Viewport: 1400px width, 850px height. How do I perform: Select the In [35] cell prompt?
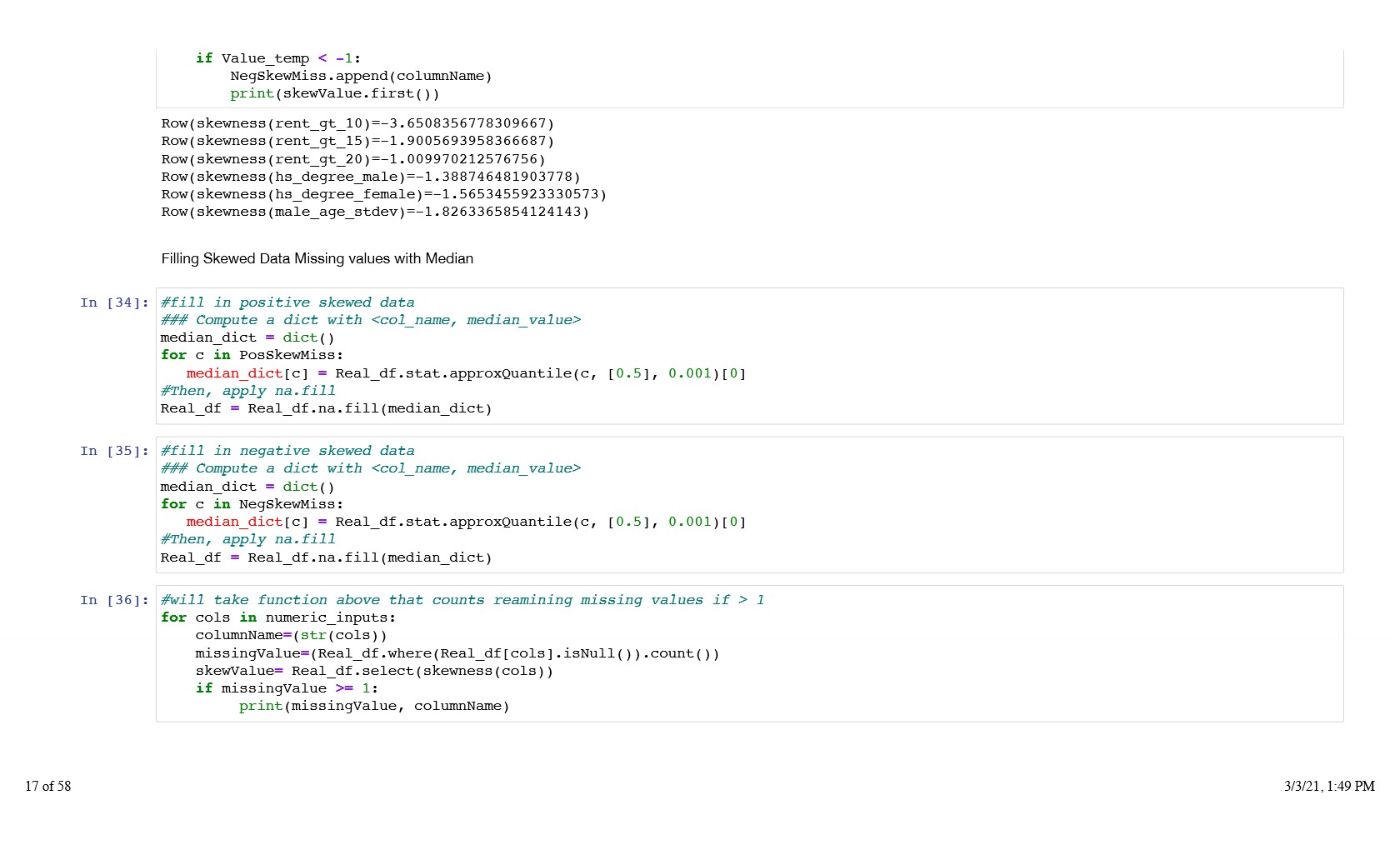pos(114,451)
